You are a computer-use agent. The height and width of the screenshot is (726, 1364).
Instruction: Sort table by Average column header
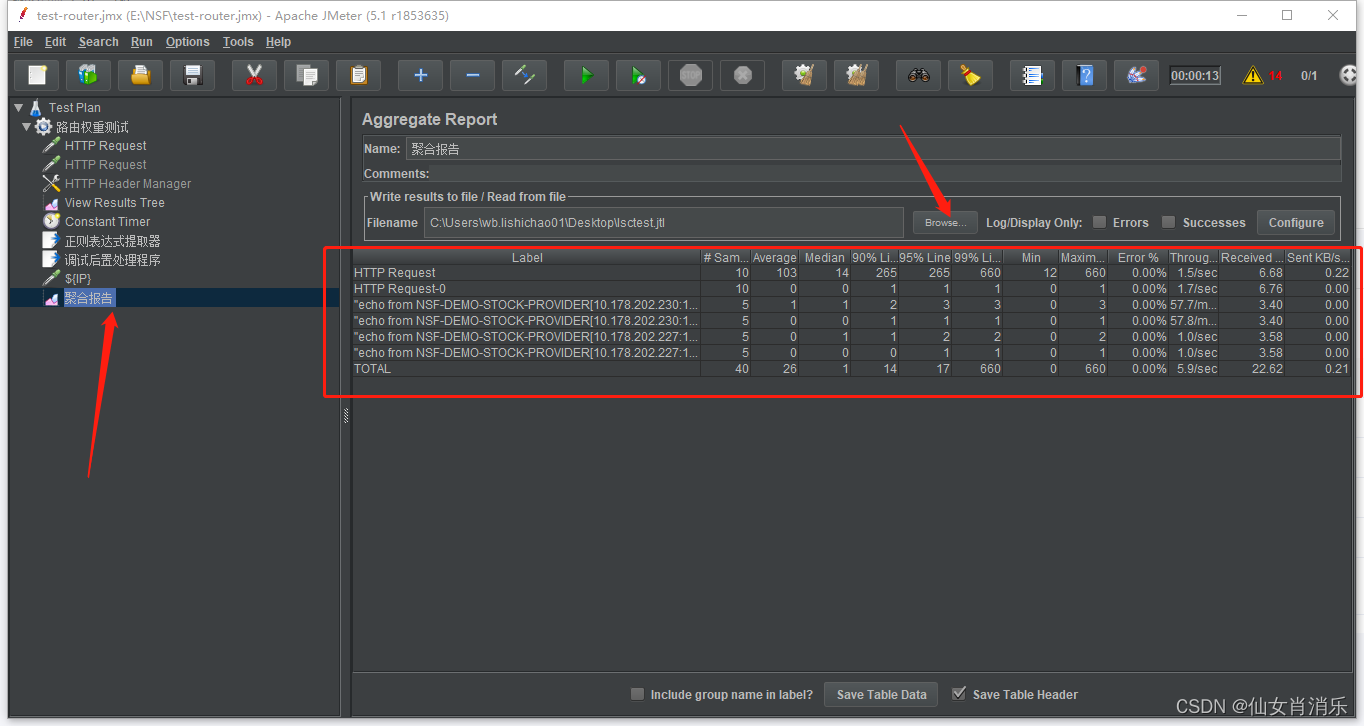coord(775,257)
